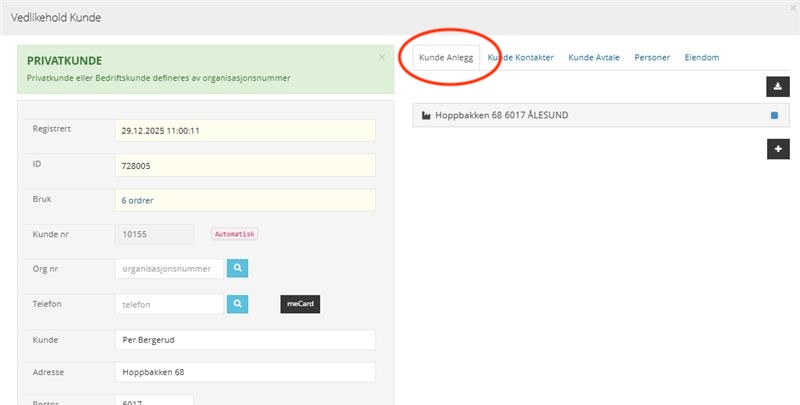This screenshot has width=800, height=405.
Task: Click the Adresse field showing Hoppbakken 68
Action: (x=244, y=372)
